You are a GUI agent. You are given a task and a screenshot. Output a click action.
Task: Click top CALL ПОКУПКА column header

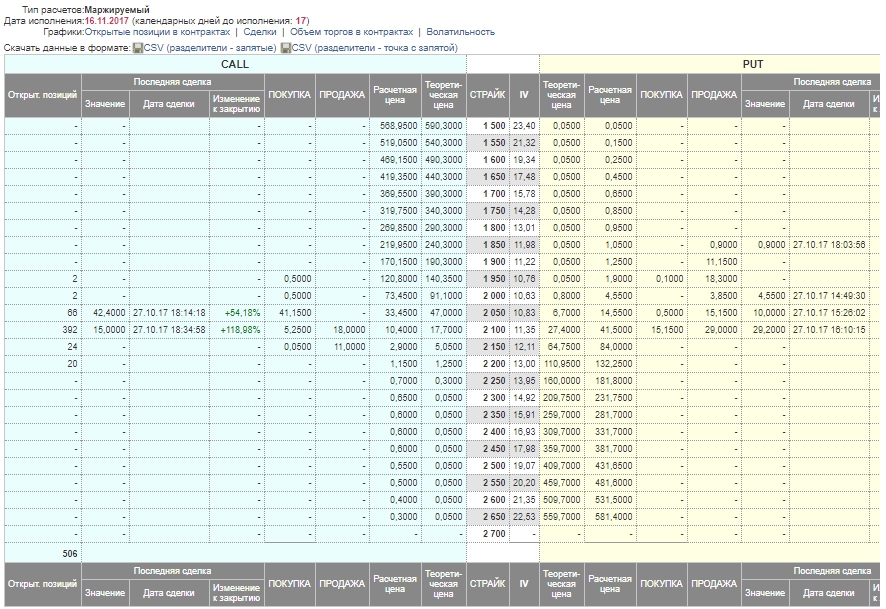tap(289, 95)
